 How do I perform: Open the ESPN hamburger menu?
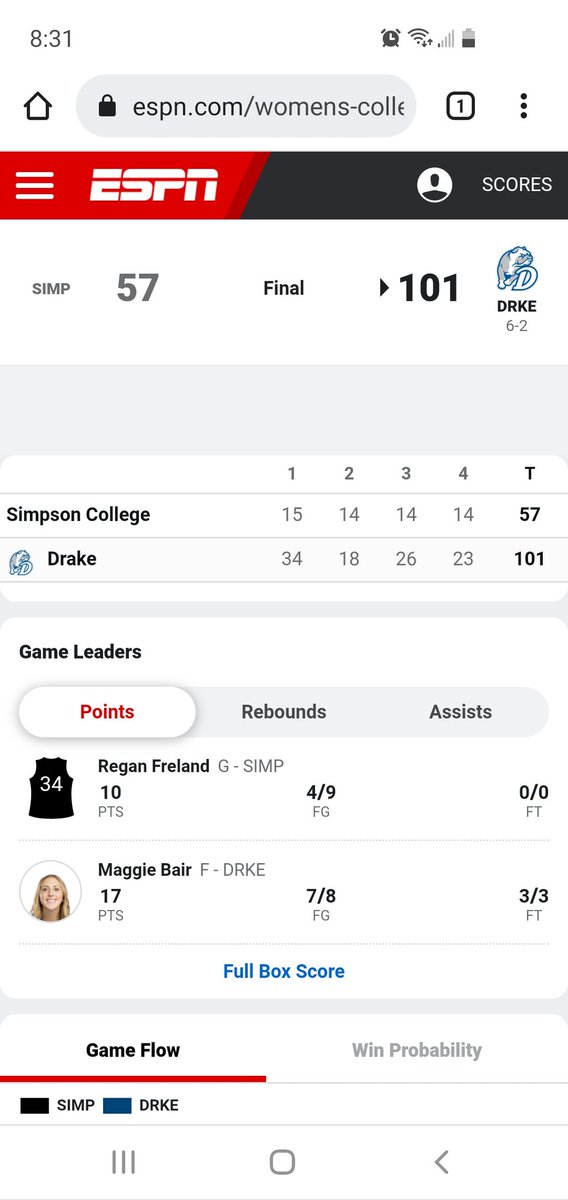(x=35, y=185)
